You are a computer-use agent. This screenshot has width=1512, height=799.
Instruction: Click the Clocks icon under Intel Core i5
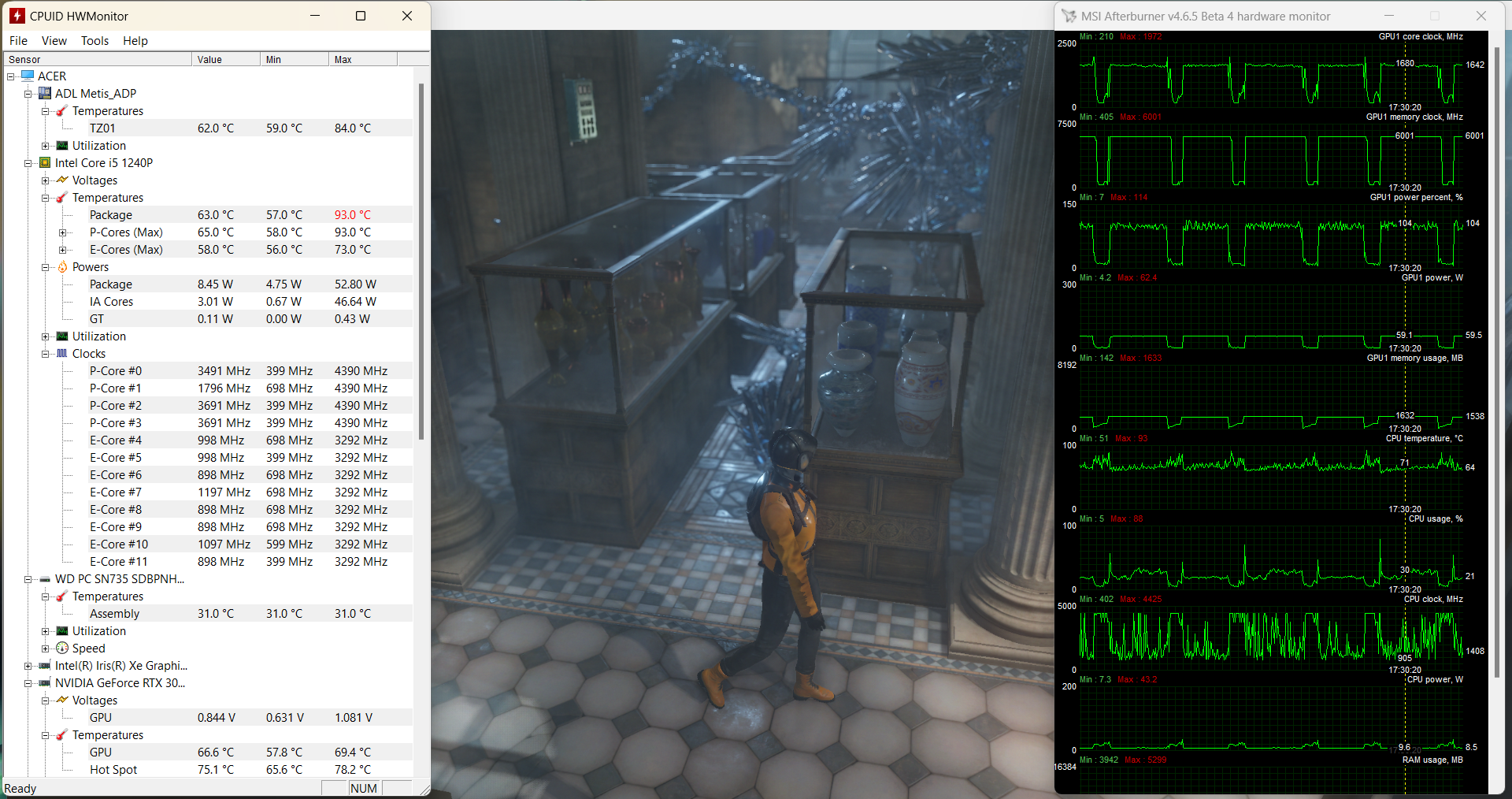coord(62,354)
